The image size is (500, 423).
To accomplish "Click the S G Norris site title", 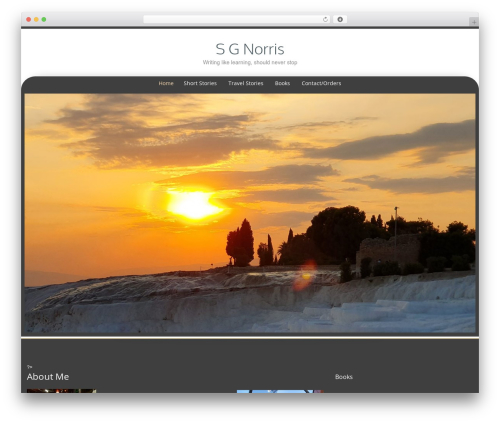I will point(250,49).
